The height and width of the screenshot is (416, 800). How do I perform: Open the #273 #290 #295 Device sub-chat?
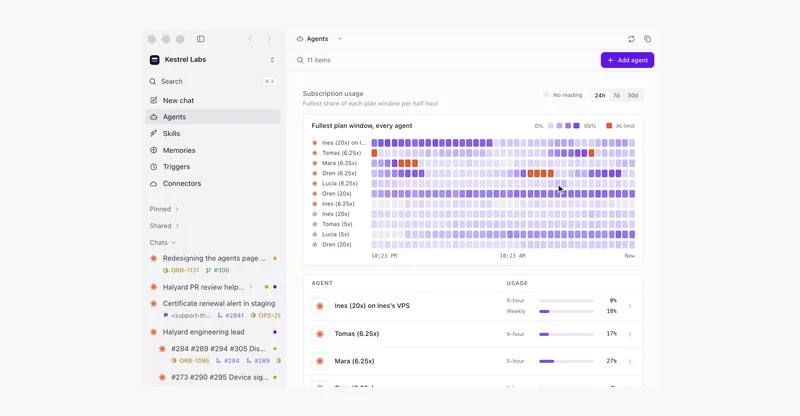click(x=219, y=377)
